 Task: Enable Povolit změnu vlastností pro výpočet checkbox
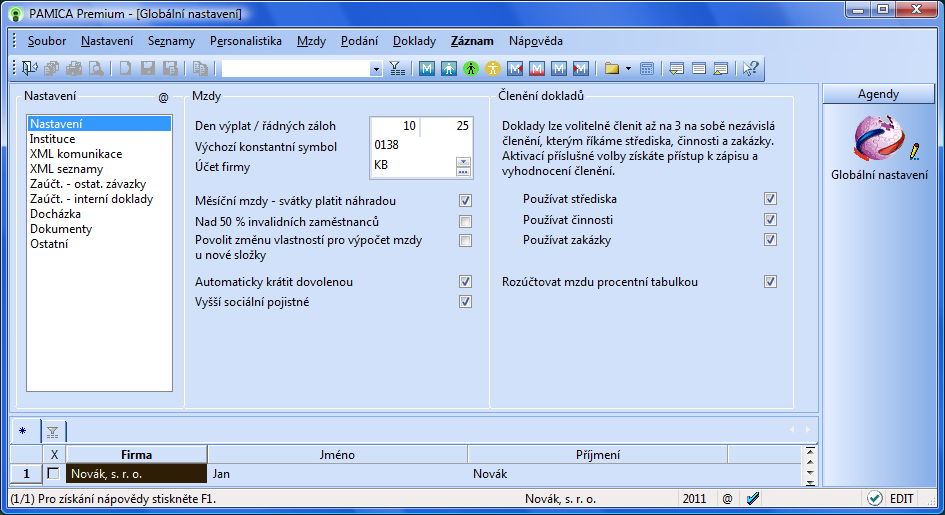465,241
